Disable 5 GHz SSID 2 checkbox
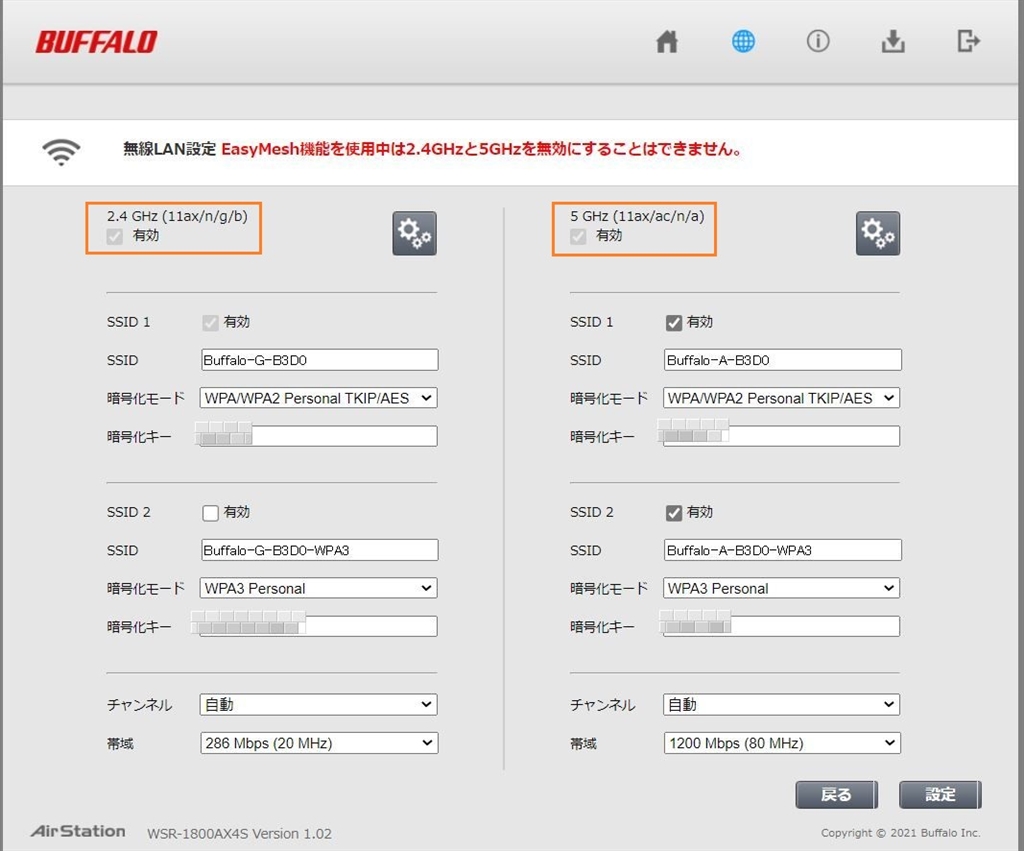 [x=673, y=513]
